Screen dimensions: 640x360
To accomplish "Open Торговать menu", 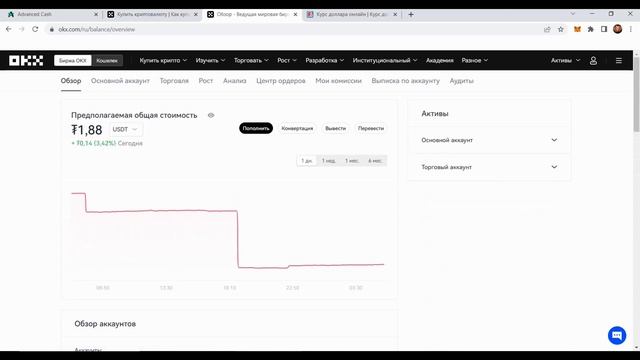I will (251, 60).
